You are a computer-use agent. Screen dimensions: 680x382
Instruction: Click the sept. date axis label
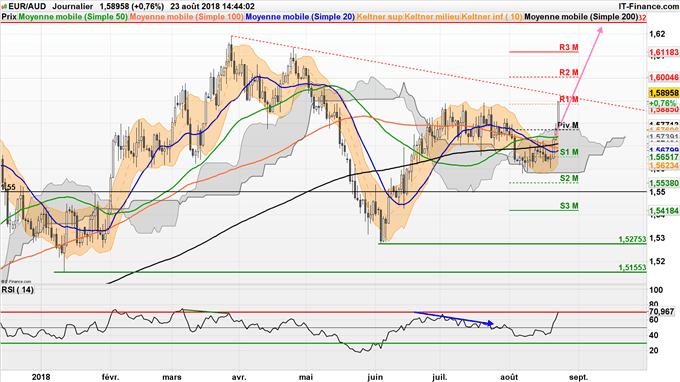579,377
